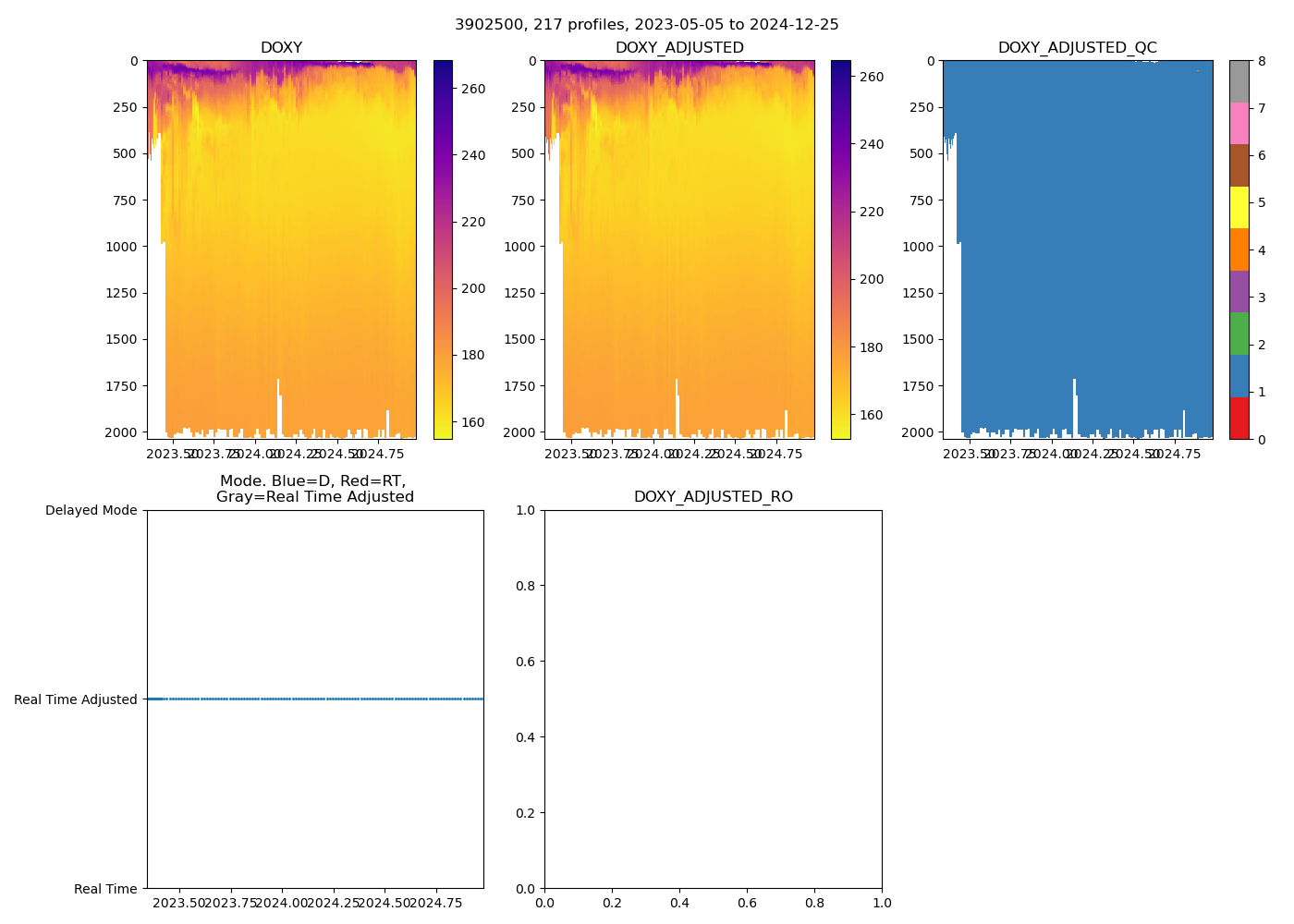
Task: Click the DOXY_ADJUSTED_RO plot title
Action: [x=713, y=497]
